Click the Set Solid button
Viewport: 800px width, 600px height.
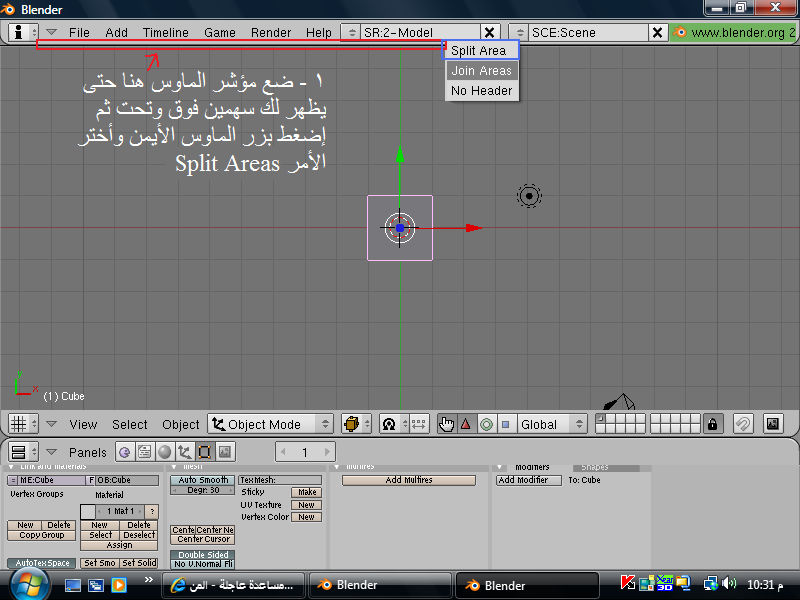click(139, 563)
